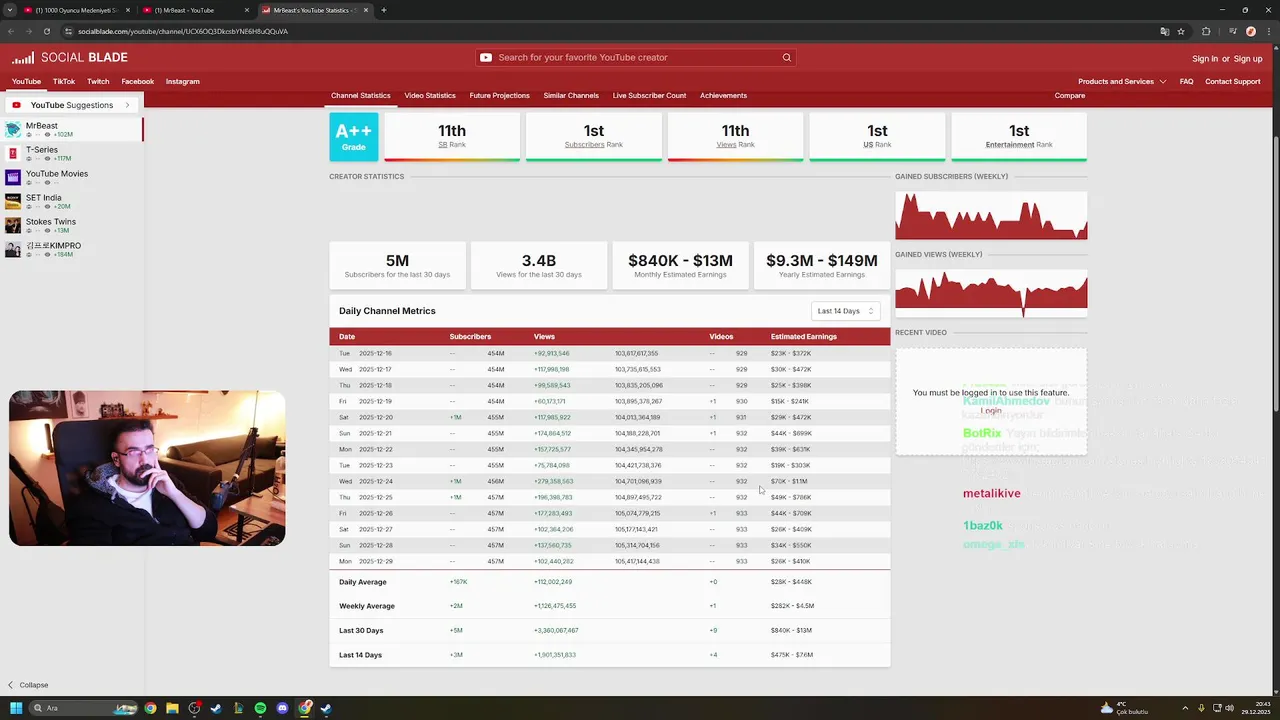1280x720 pixels.
Task: Collapse the left sidebar
Action: click(x=28, y=685)
